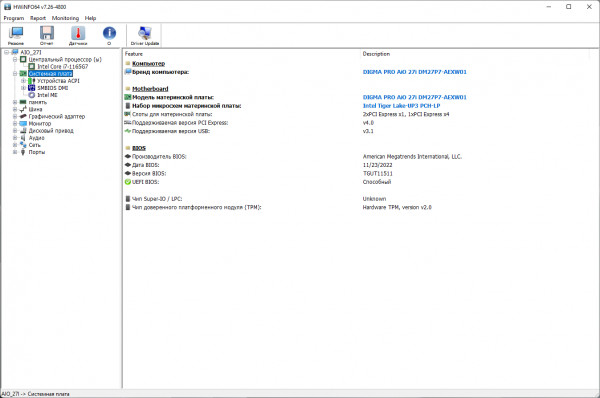The image size is (600, 398).
Task: Click the Дисковый привод drive icon
Action: pyautogui.click(x=23, y=131)
